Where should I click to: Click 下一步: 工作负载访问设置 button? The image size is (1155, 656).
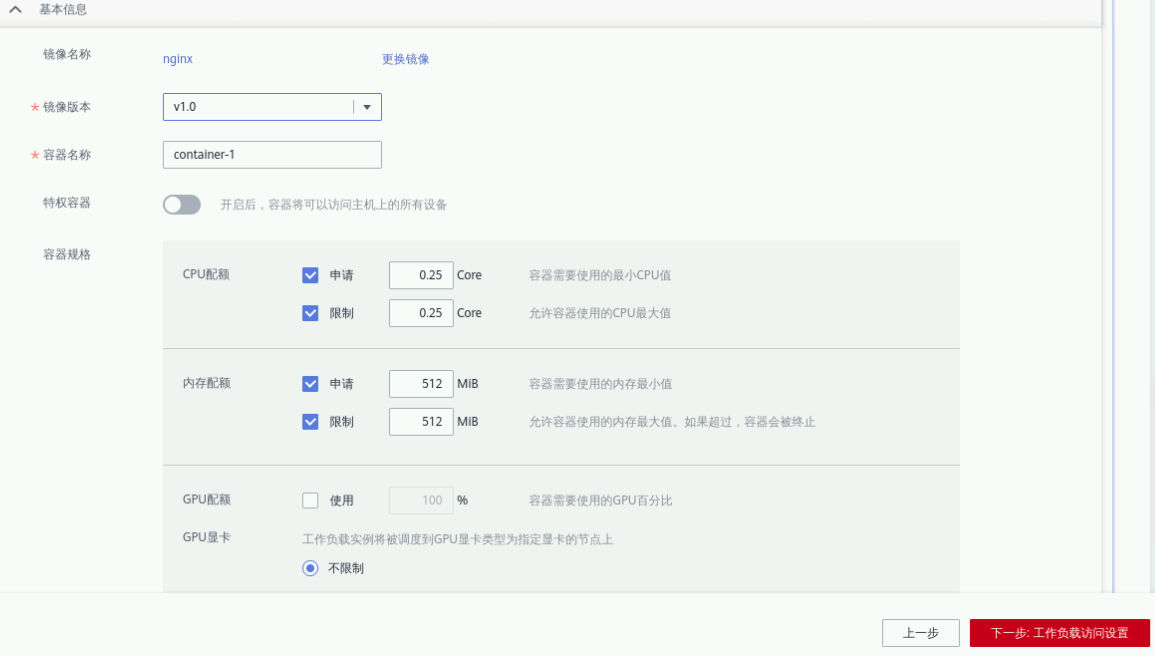pyautogui.click(x=1059, y=633)
